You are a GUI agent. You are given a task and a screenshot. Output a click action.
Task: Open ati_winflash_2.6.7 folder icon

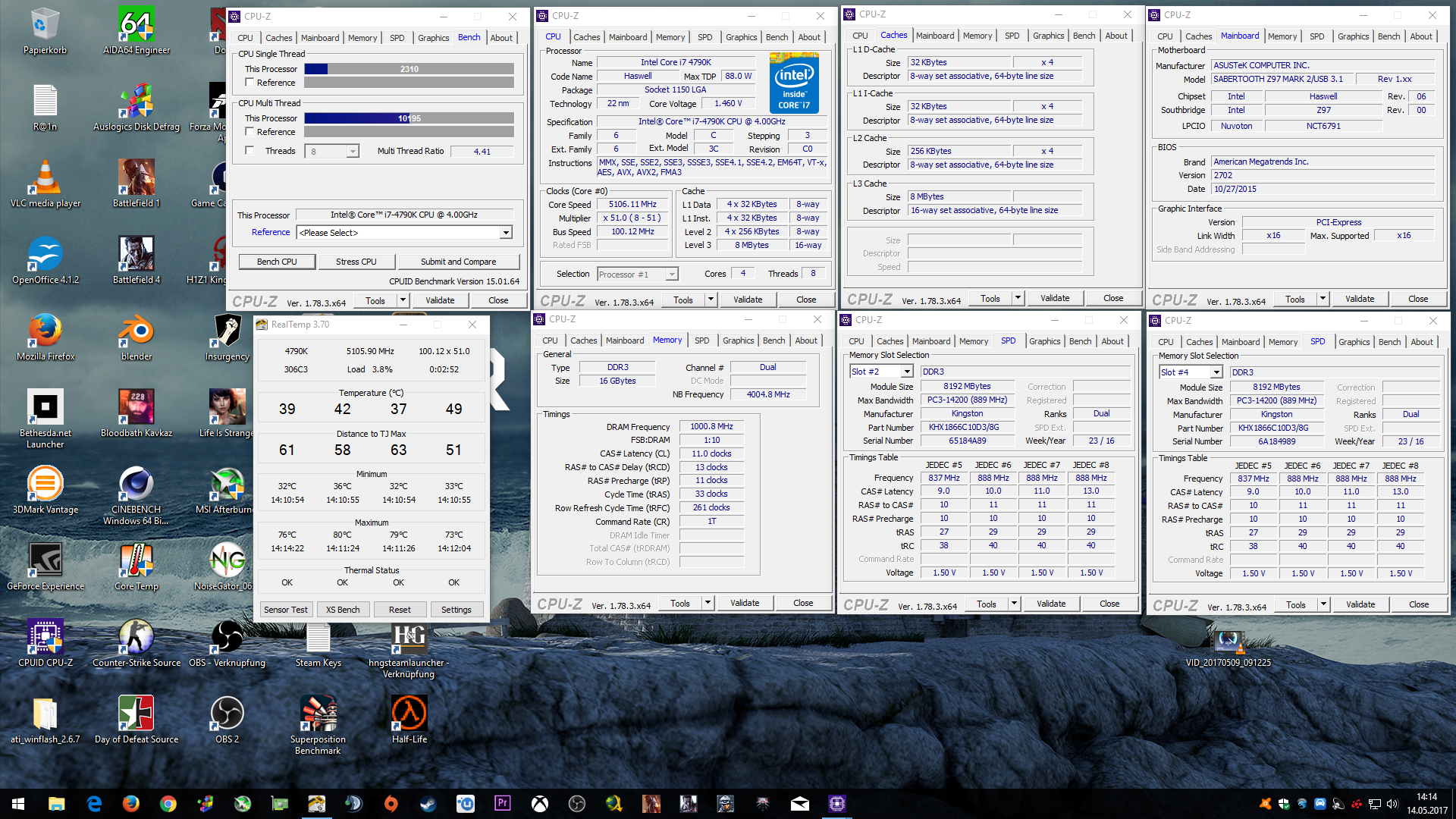(45, 720)
